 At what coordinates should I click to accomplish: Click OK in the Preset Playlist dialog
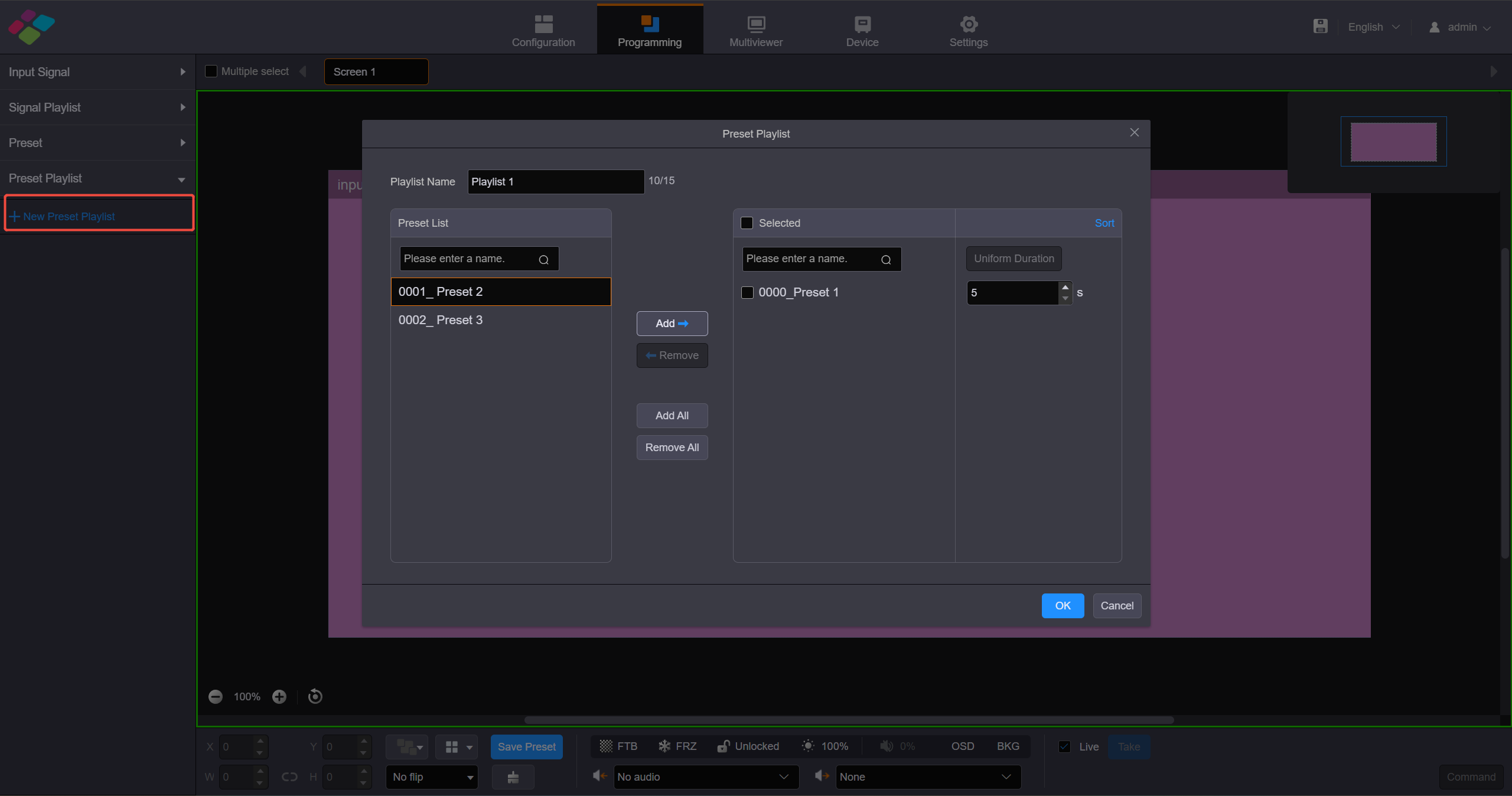(x=1062, y=605)
